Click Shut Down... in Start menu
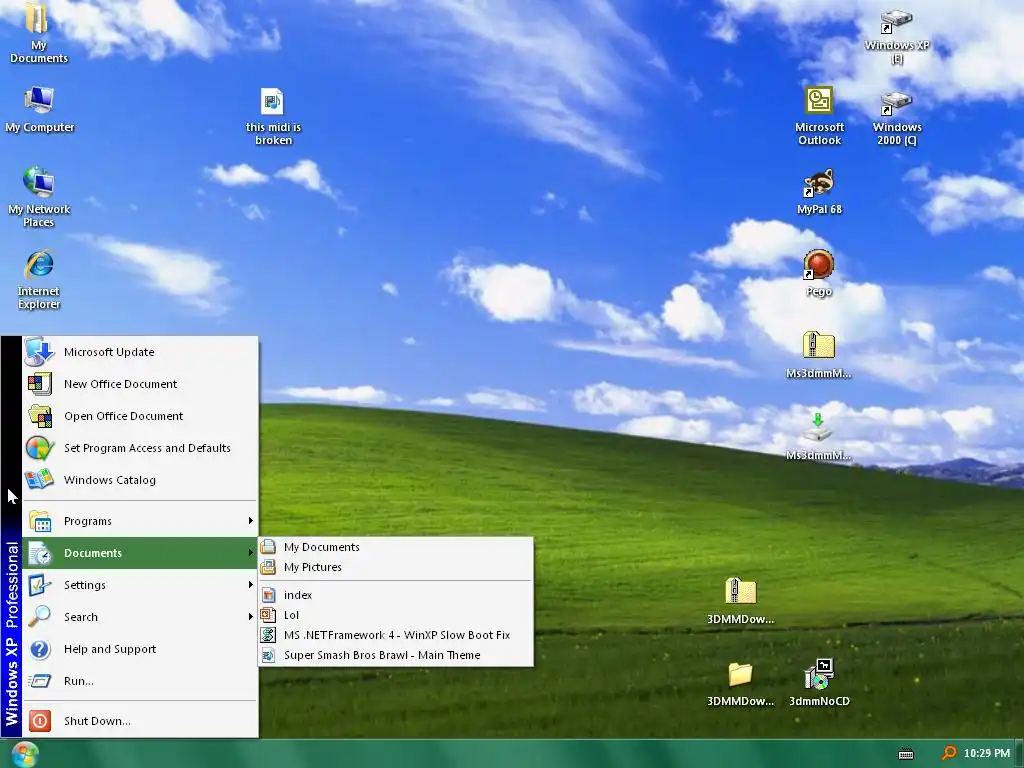This screenshot has width=1024, height=768. pyautogui.click(x=140, y=721)
